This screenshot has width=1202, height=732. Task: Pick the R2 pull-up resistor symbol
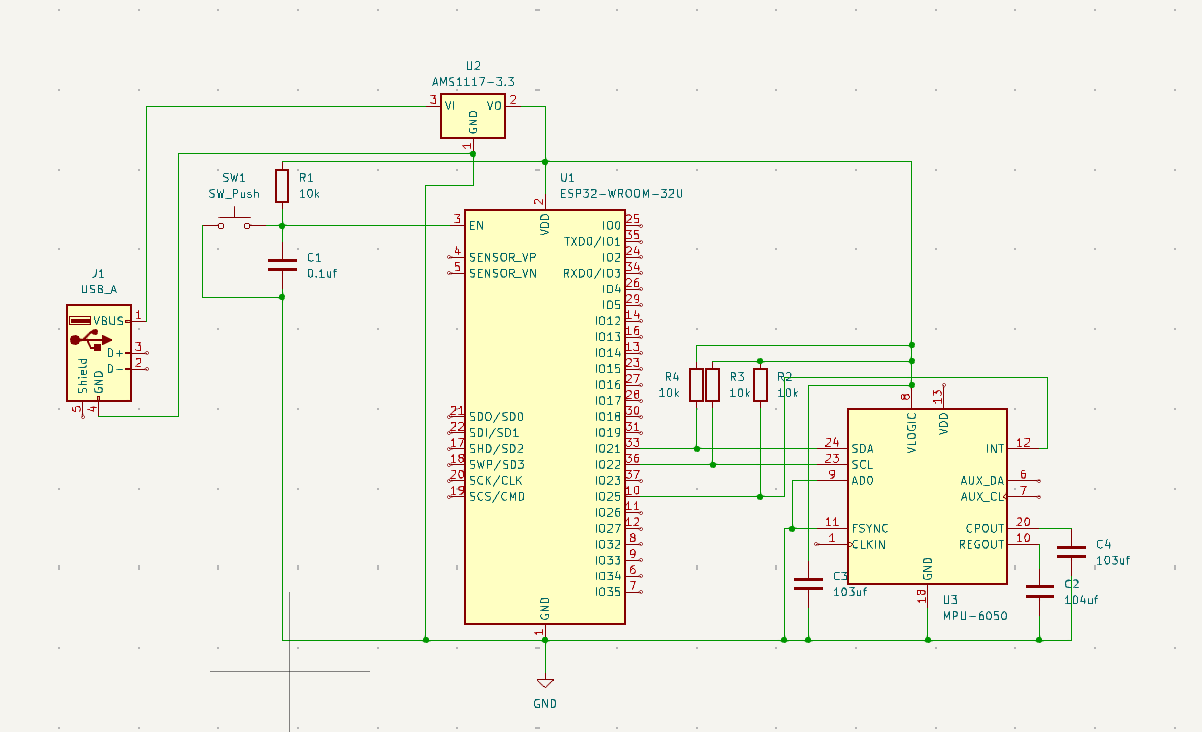(x=760, y=385)
